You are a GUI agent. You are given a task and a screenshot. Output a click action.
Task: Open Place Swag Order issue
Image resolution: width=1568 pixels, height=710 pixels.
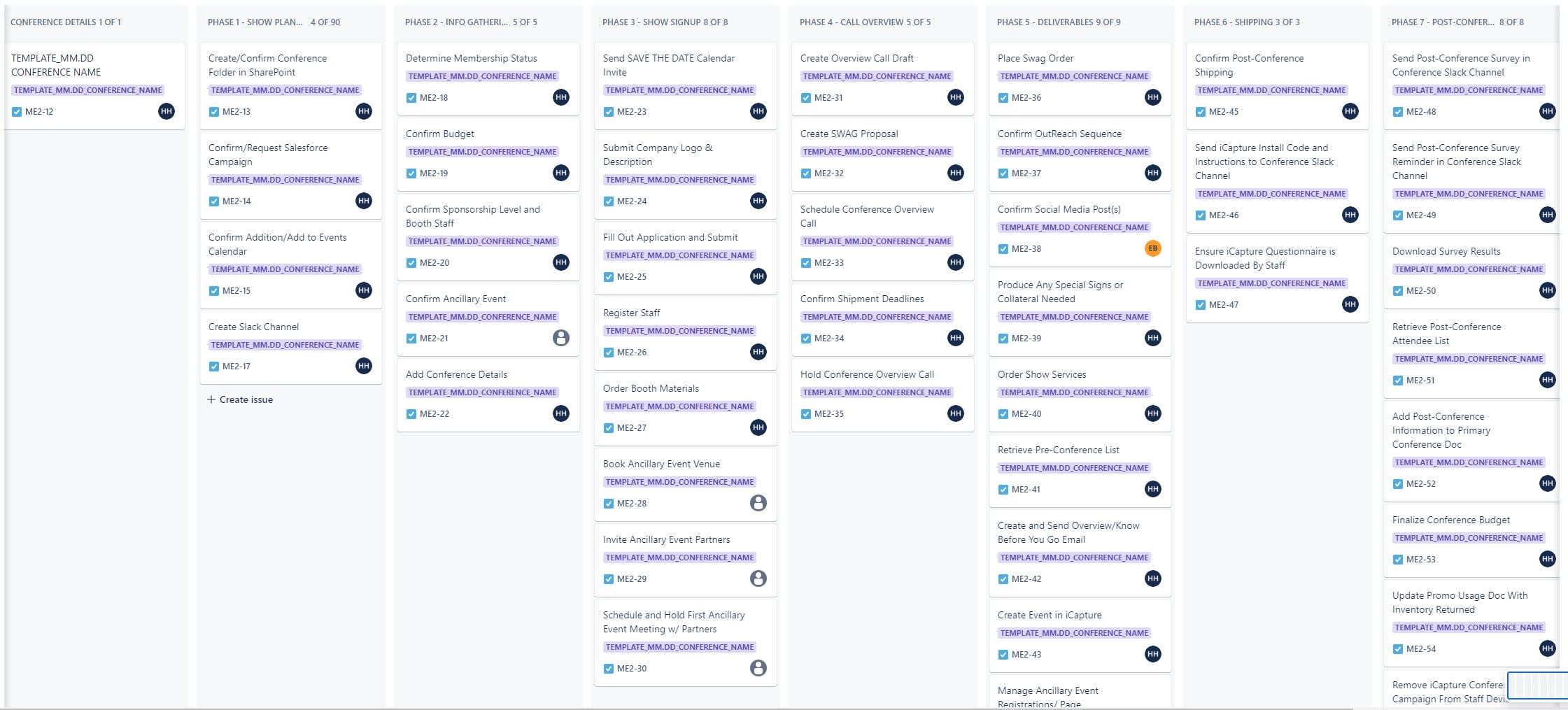pyautogui.click(x=1036, y=58)
